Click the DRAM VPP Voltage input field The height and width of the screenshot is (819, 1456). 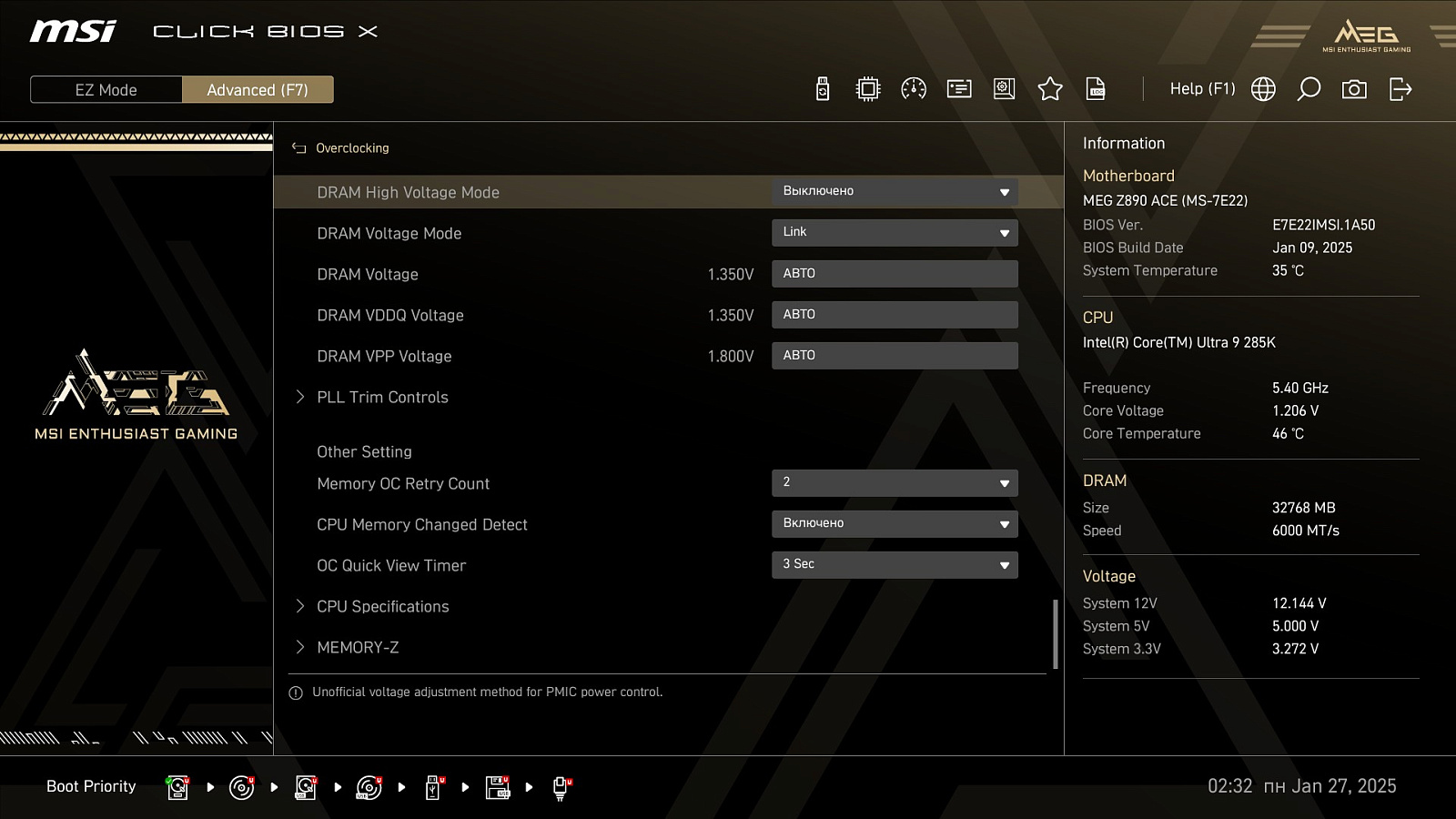click(x=895, y=356)
